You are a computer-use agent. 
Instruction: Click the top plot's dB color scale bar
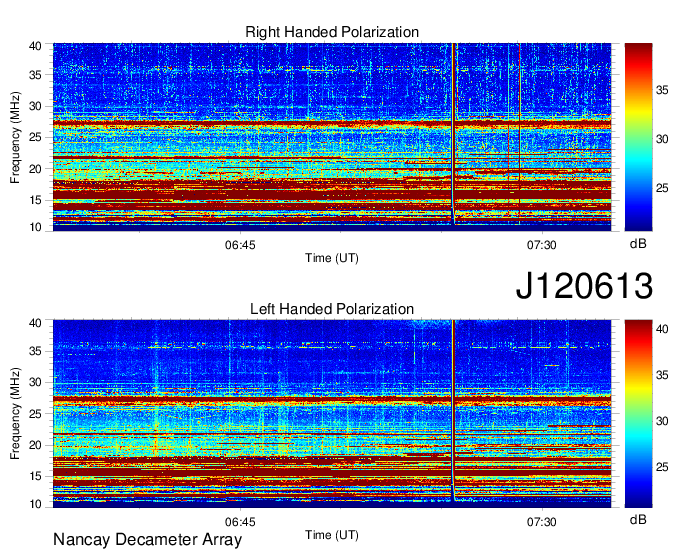(638, 137)
